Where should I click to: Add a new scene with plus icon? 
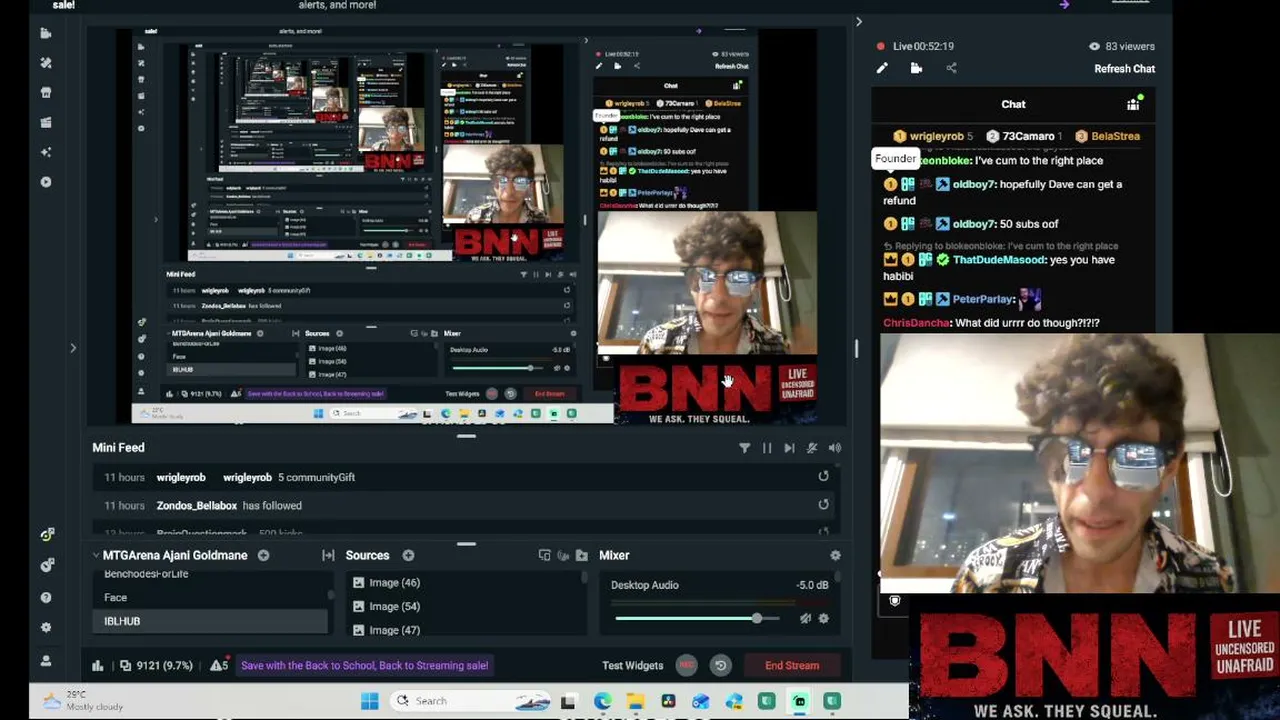click(263, 555)
